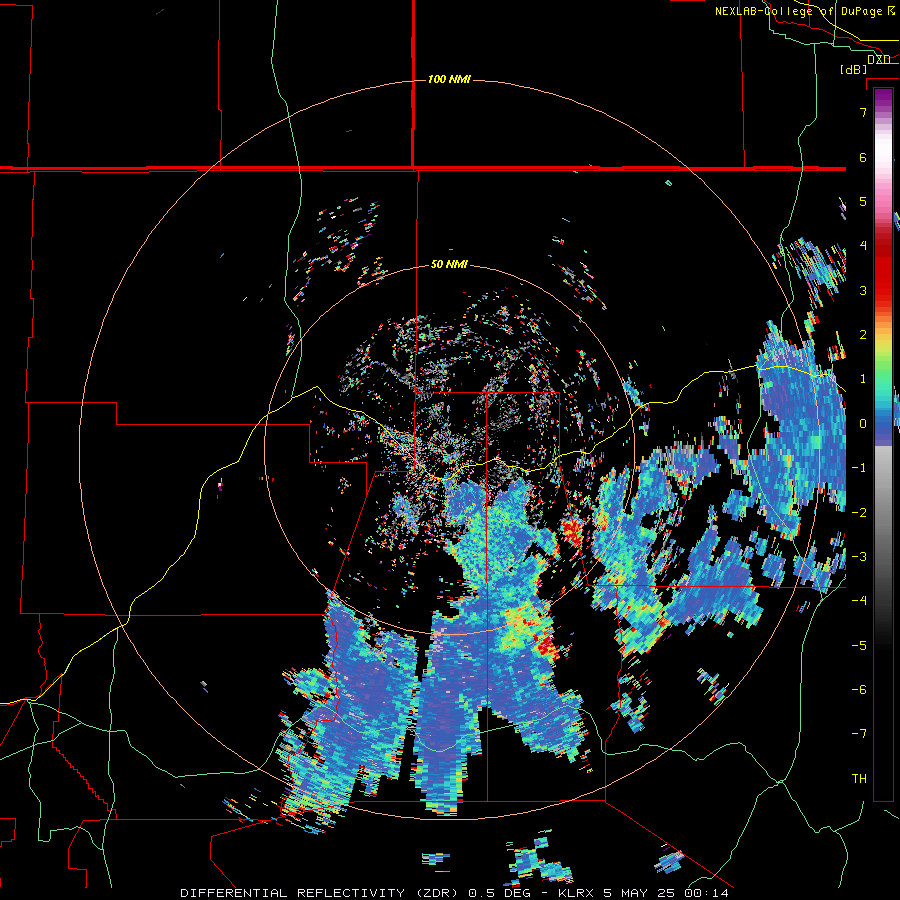Click the -4 value on the color scale
The height and width of the screenshot is (900, 900).
pyautogui.click(x=859, y=600)
